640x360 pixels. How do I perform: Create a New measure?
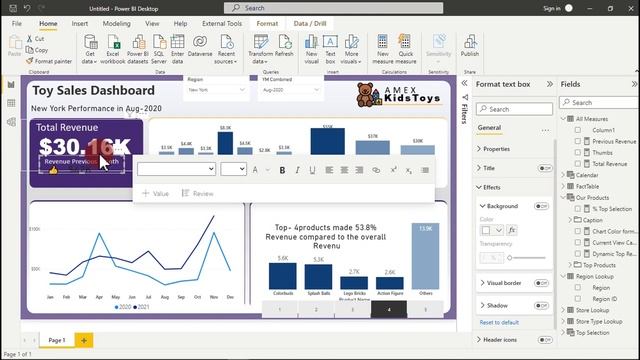[x=382, y=49]
